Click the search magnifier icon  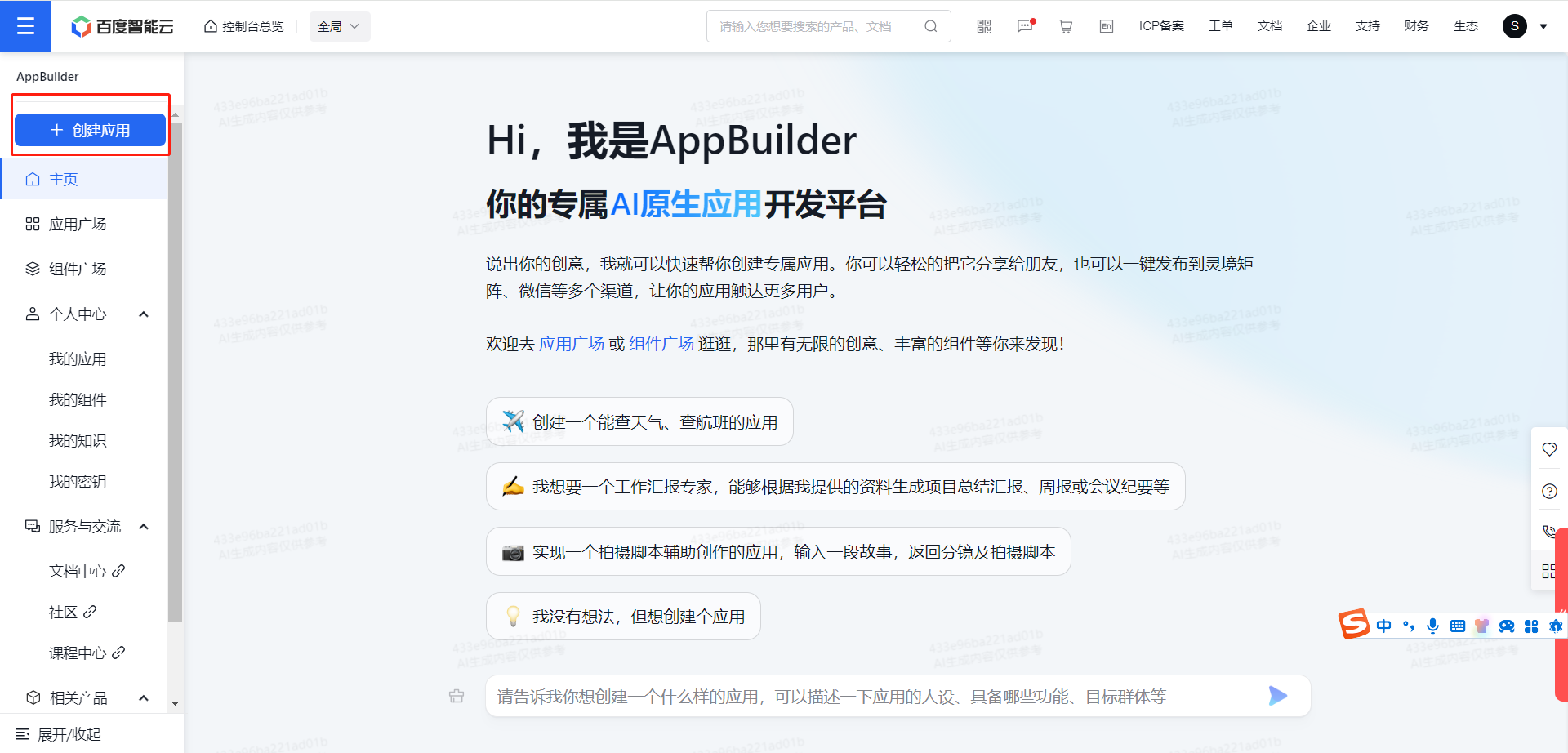[931, 26]
